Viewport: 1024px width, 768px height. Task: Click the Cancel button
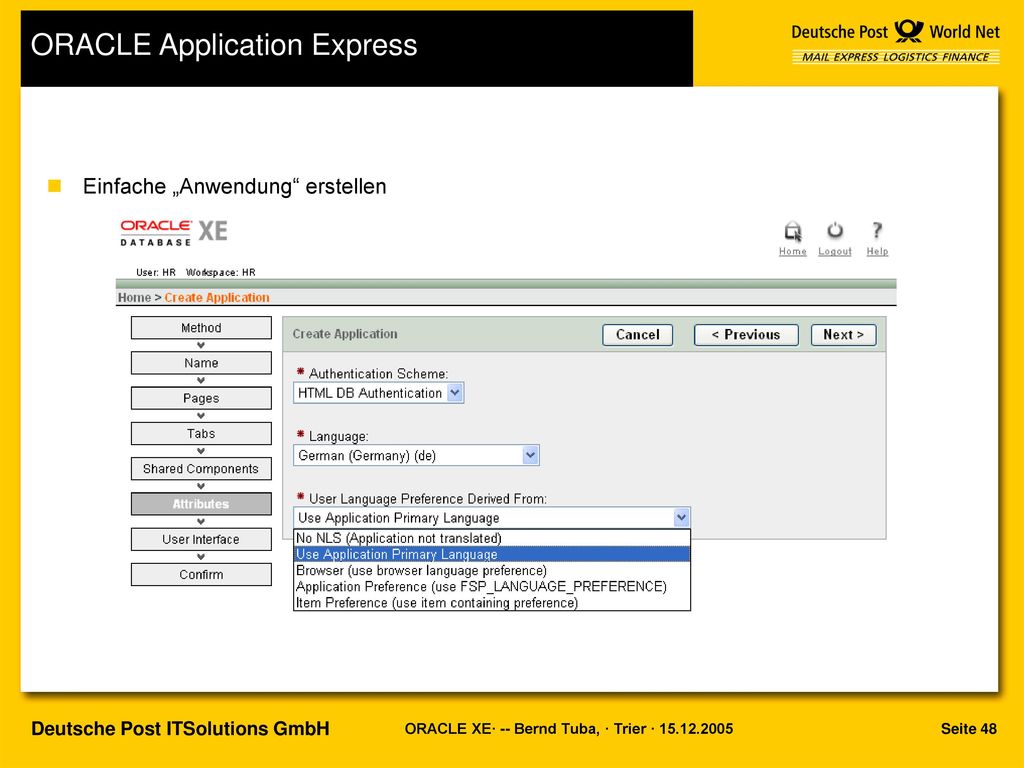click(x=637, y=335)
